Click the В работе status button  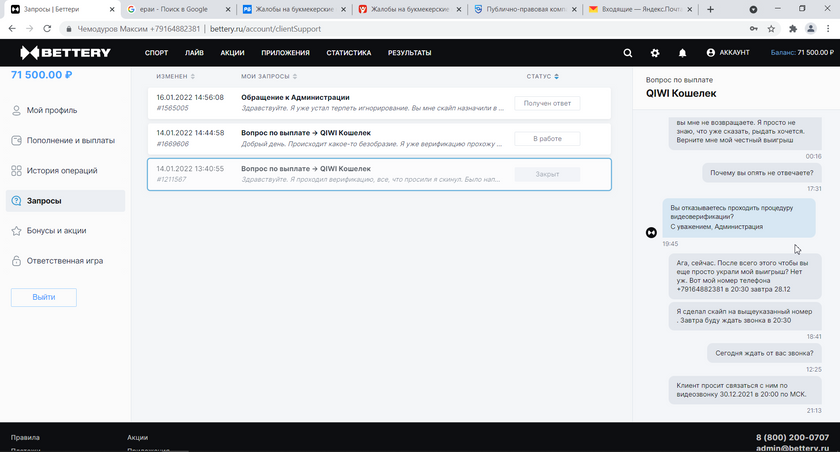(547, 139)
